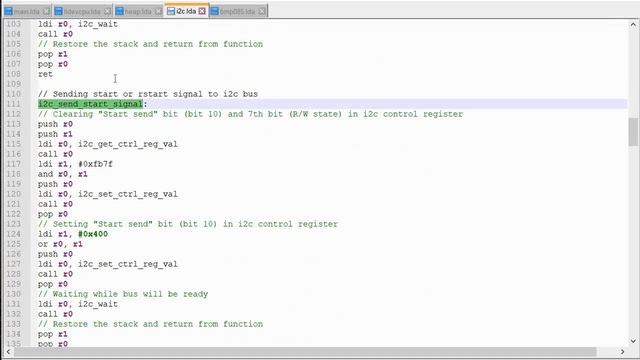The image size is (640, 360).
Task: Click the line "or r0, r1"
Action: (60, 244)
